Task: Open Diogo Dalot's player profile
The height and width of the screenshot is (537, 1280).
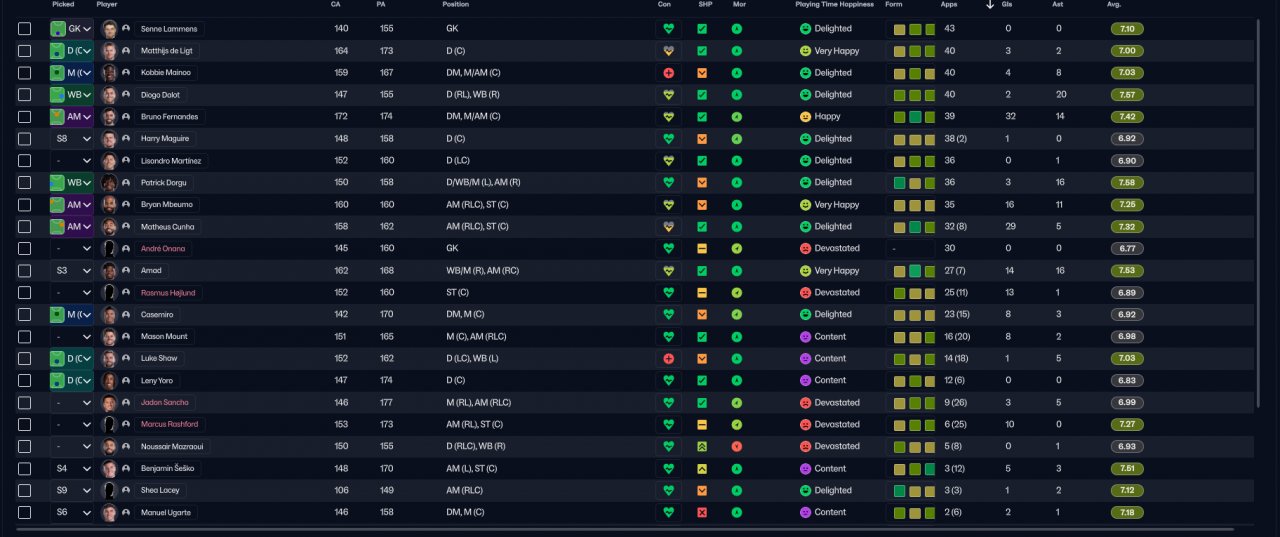Action: (160, 95)
